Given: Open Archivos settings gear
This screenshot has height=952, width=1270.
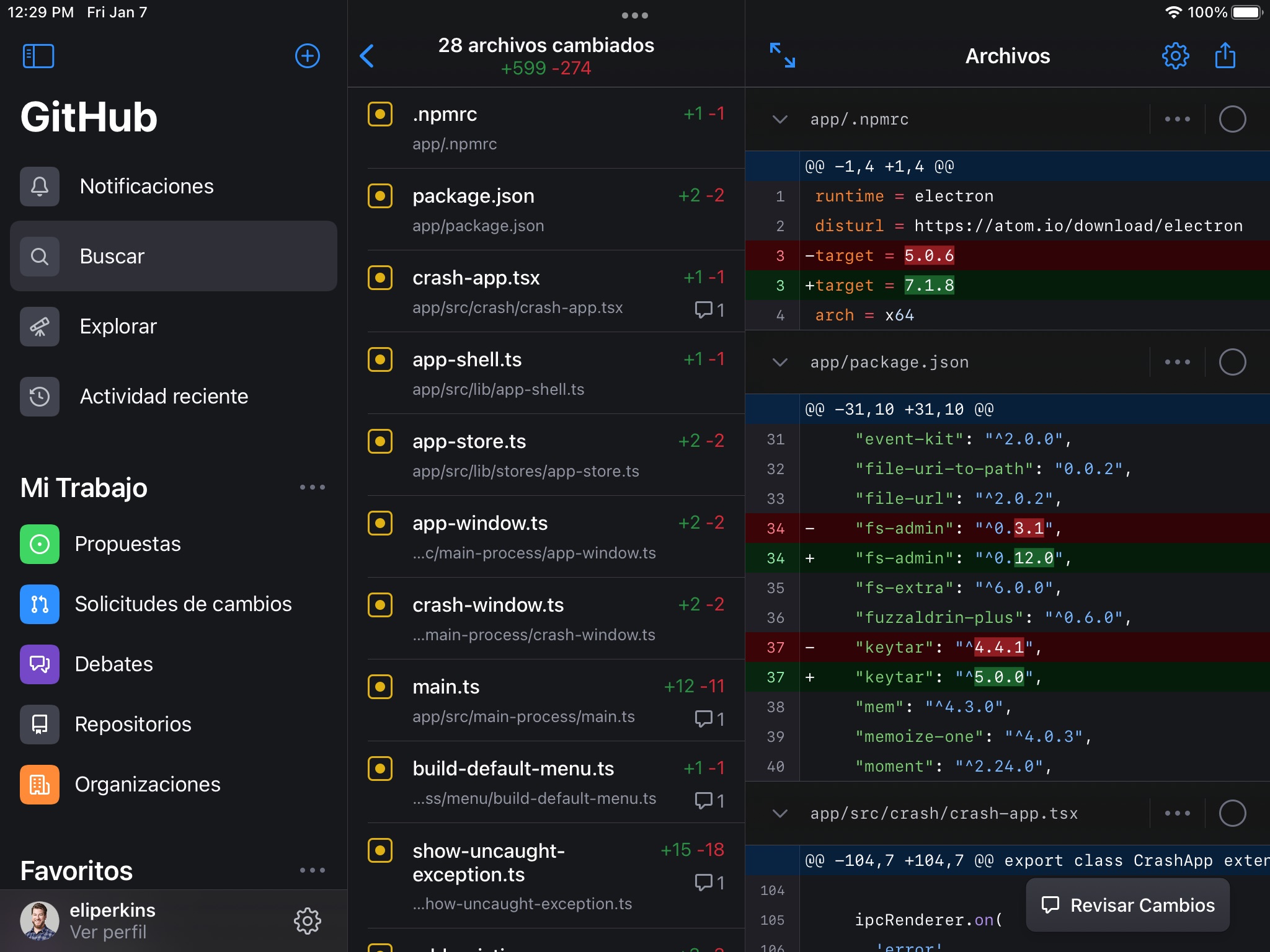Looking at the screenshot, I should point(1175,56).
